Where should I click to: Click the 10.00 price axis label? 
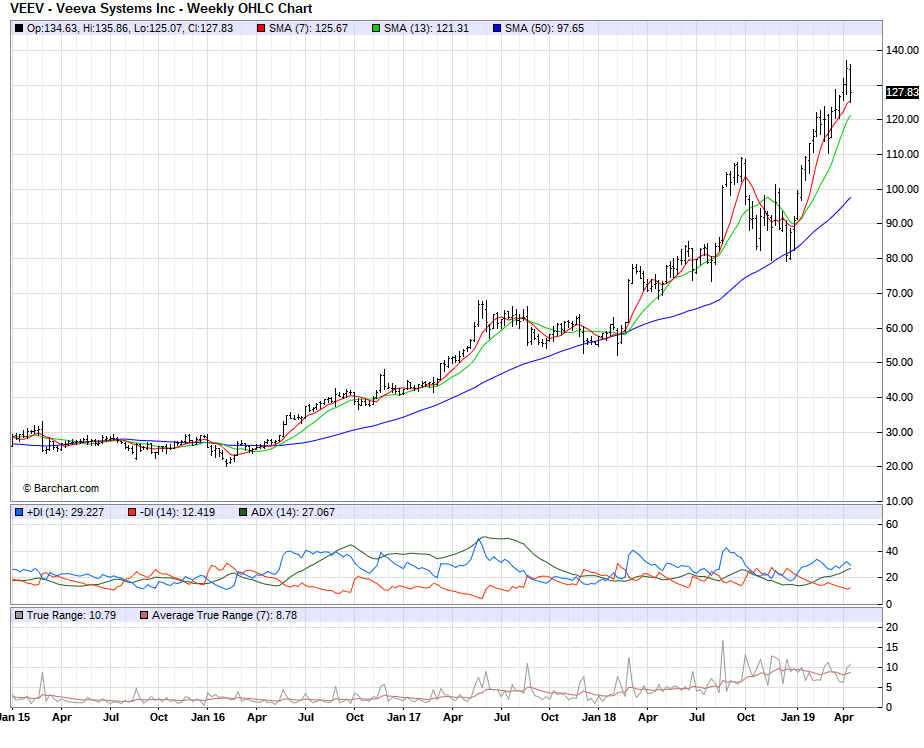click(899, 501)
